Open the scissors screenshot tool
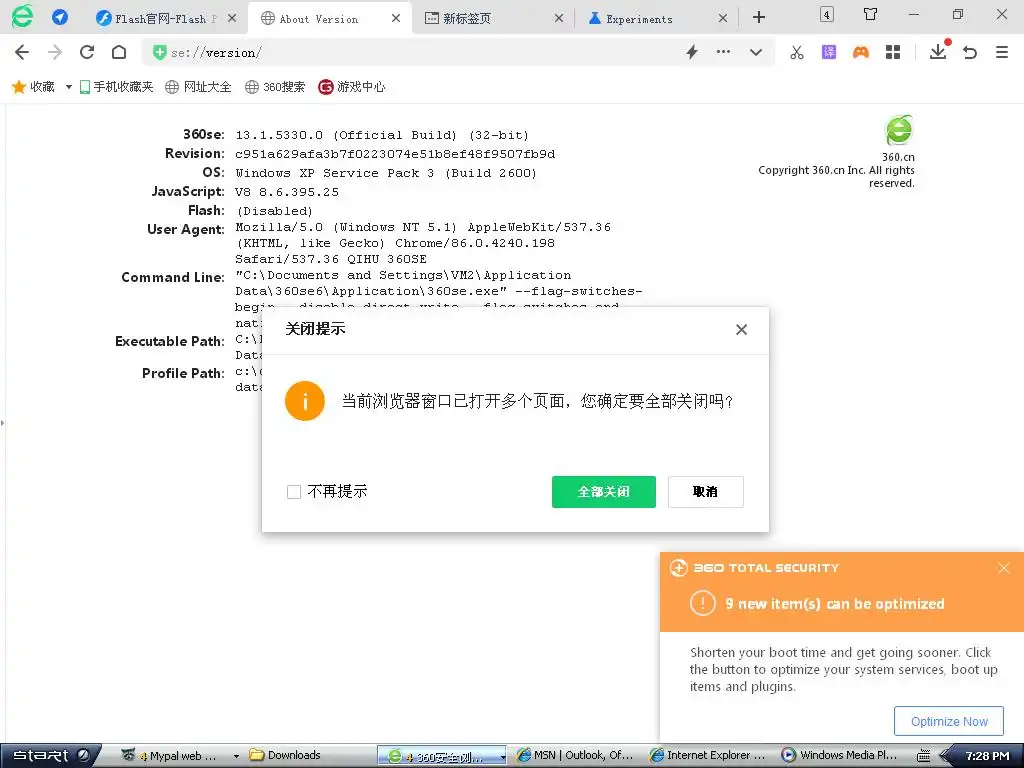 click(x=797, y=52)
